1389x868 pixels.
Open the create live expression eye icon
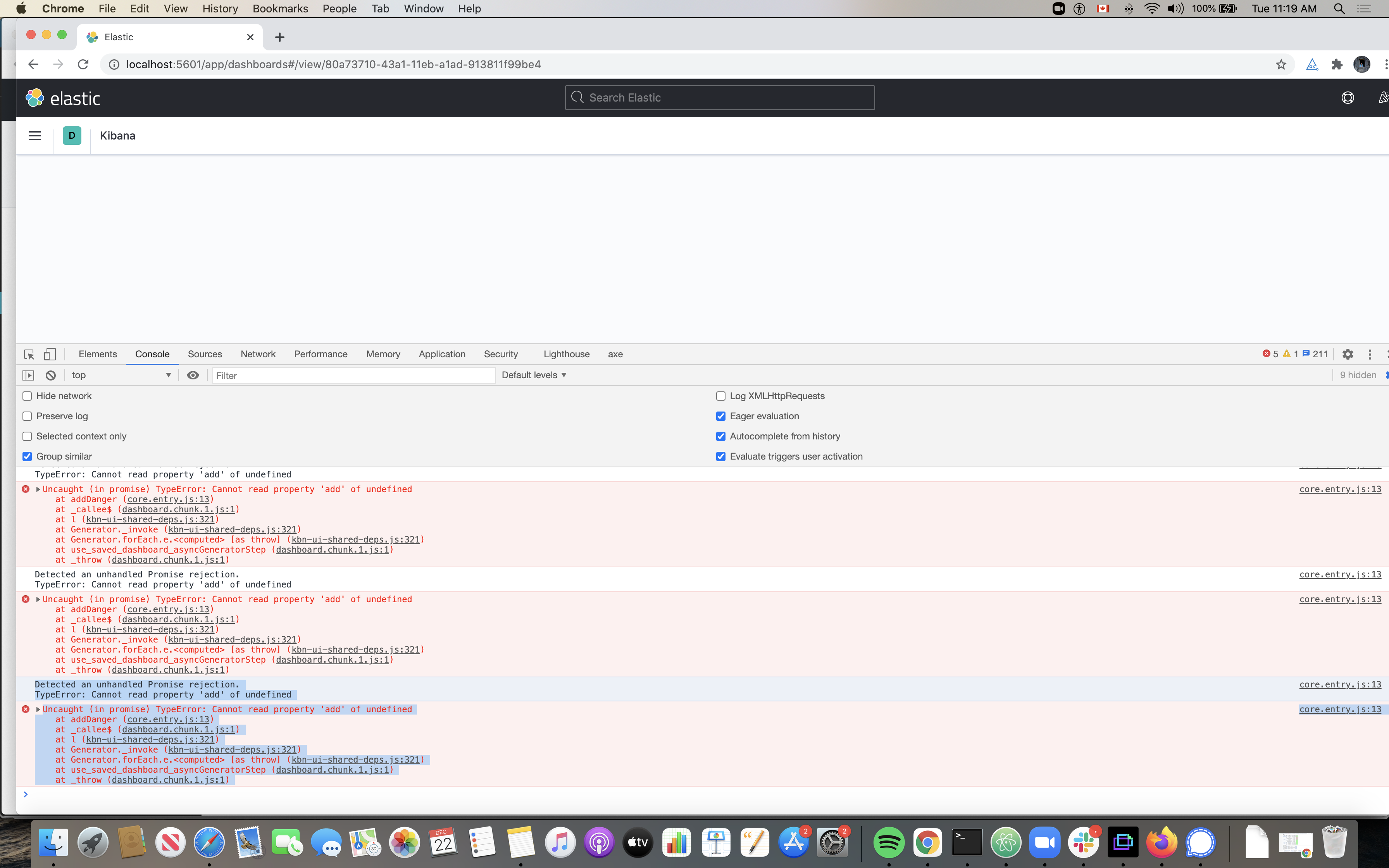(x=193, y=375)
